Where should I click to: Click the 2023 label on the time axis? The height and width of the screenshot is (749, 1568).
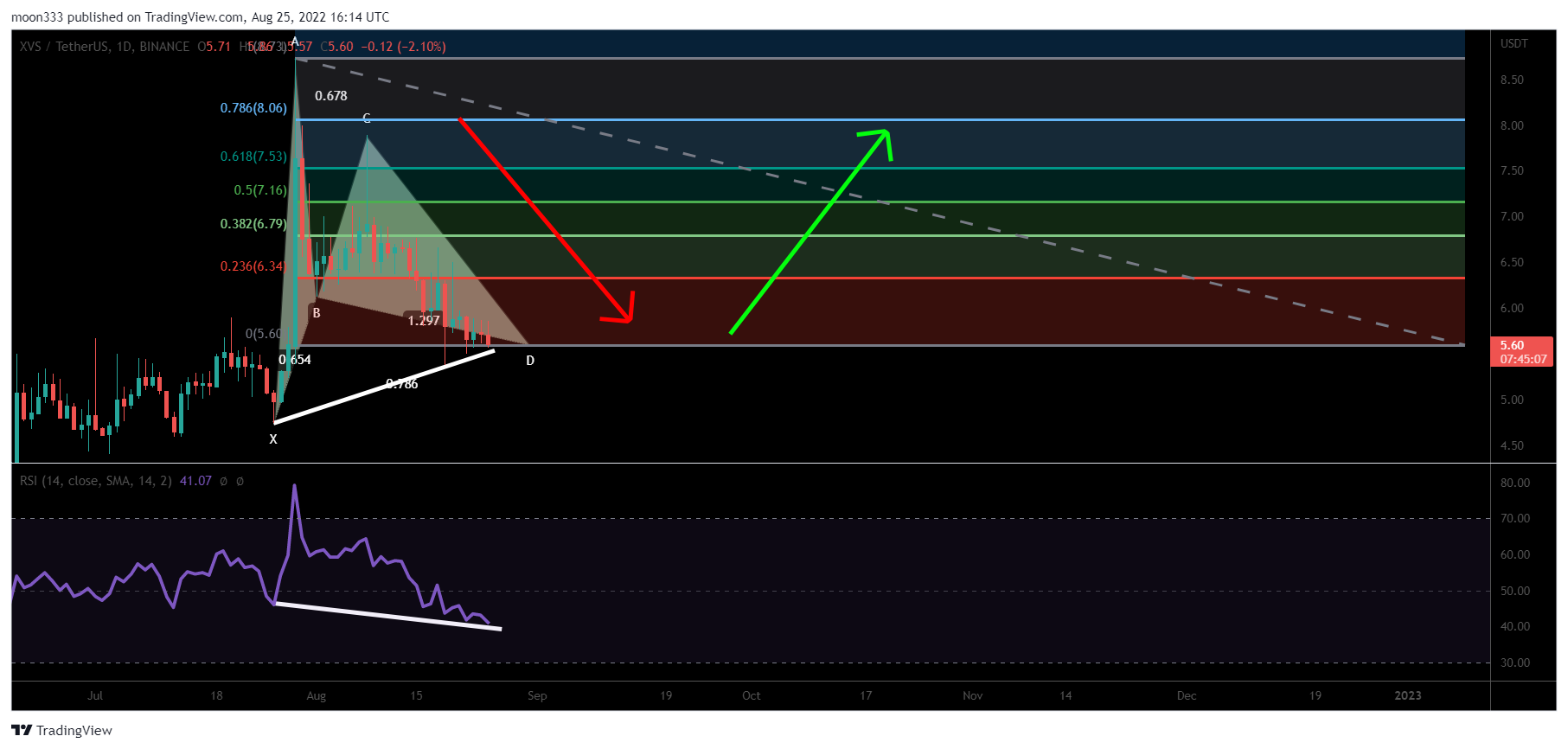tap(1408, 696)
